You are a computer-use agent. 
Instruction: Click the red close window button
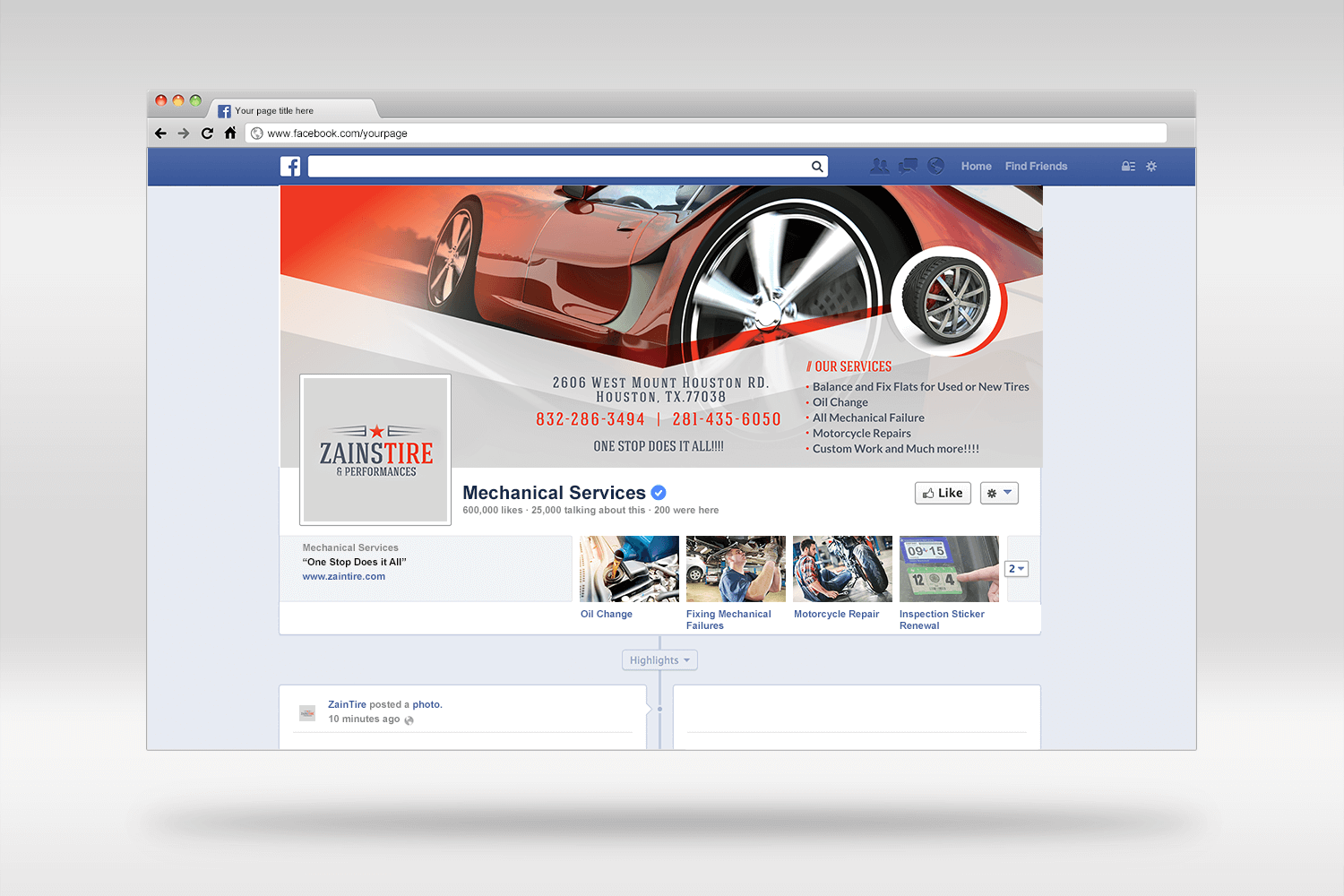click(x=161, y=100)
